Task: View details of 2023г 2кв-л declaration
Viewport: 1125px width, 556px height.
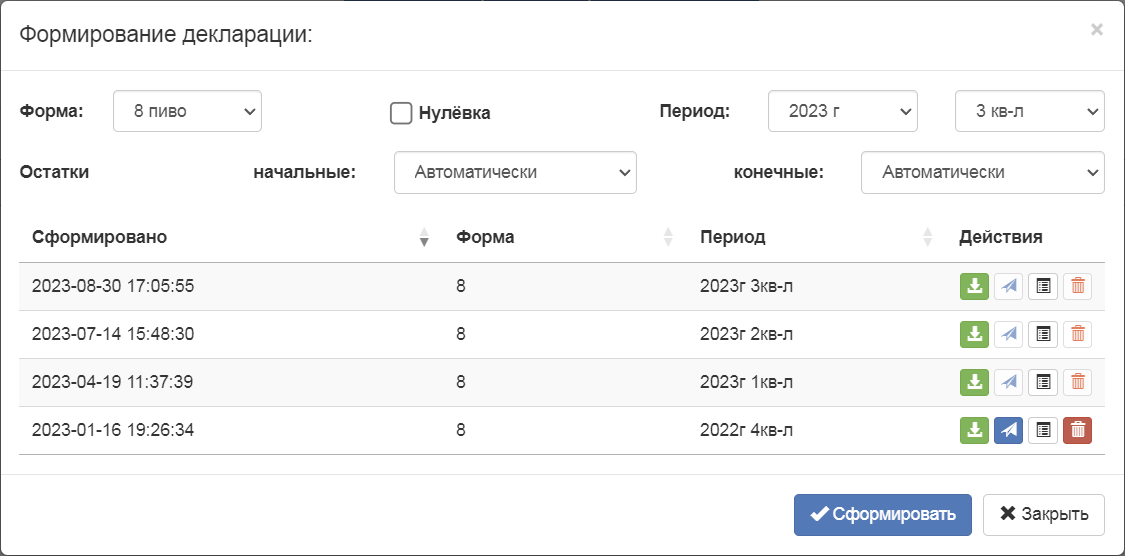Action: (1043, 334)
